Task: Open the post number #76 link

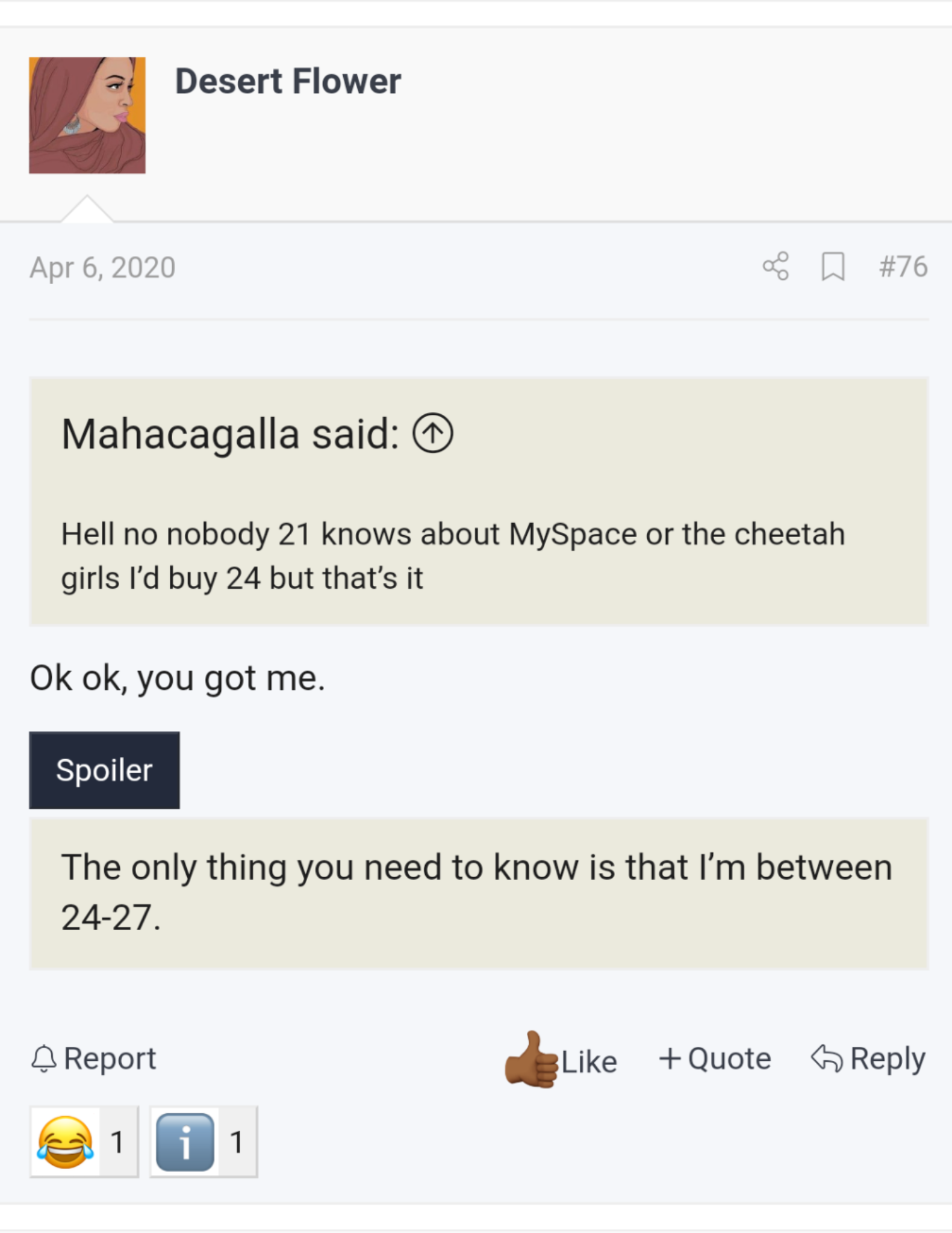Action: click(x=903, y=266)
